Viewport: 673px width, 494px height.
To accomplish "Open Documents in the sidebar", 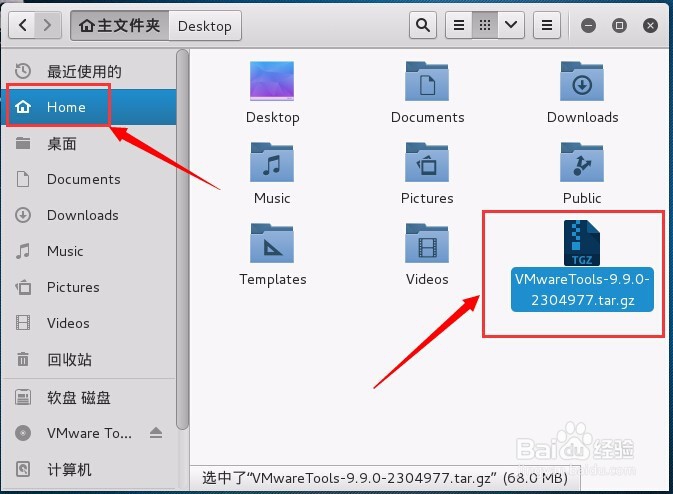I will point(90,179).
